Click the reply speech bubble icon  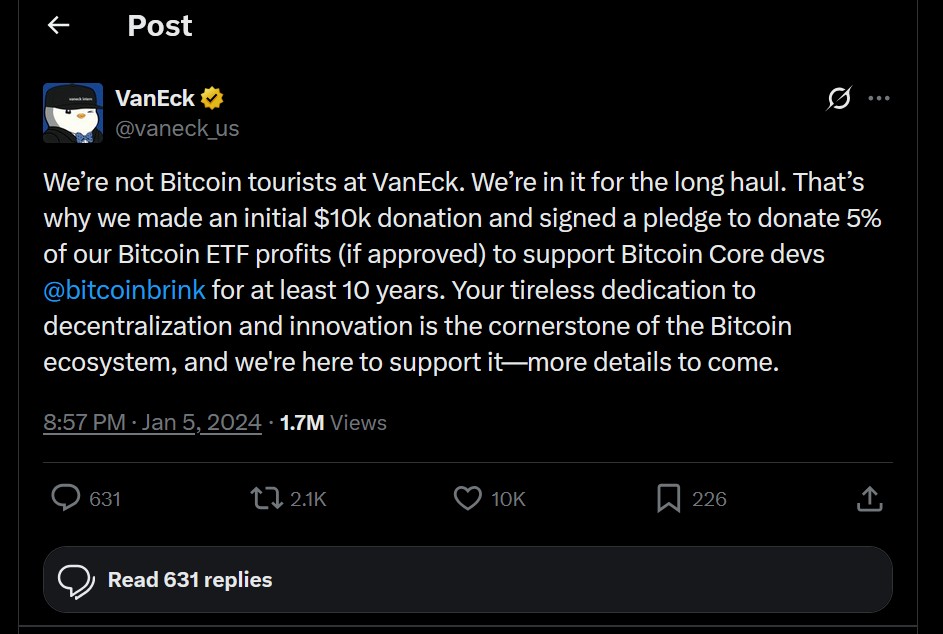coord(66,498)
